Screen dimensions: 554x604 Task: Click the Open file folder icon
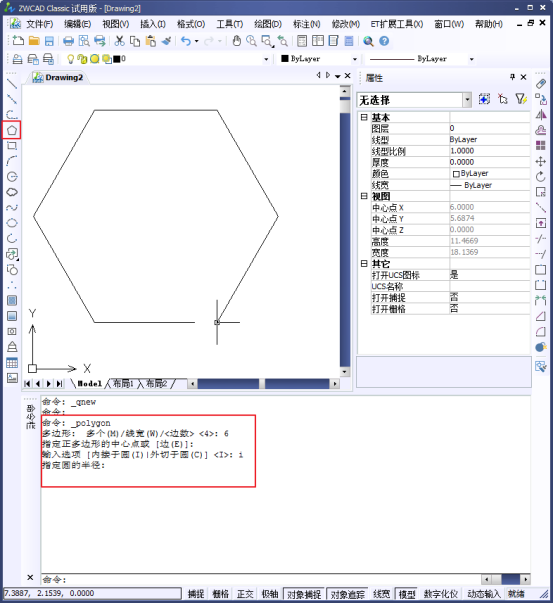coord(34,41)
